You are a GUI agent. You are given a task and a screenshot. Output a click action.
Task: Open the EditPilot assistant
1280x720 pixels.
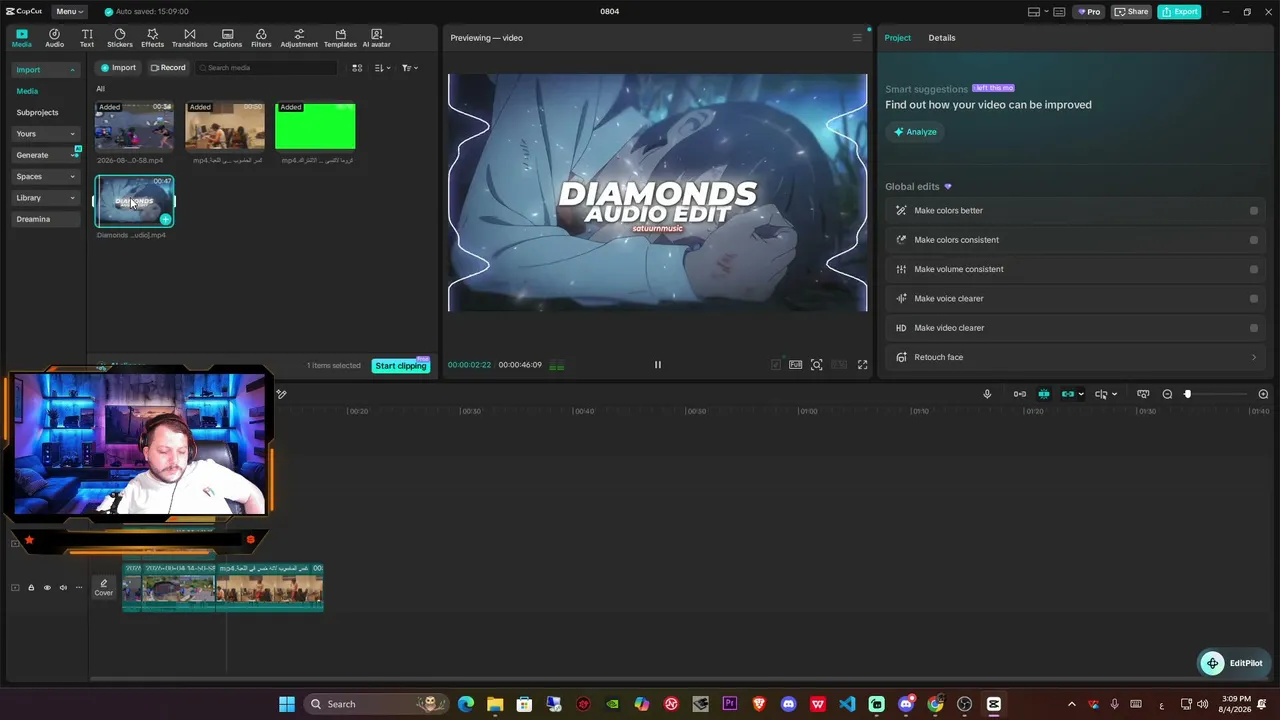click(1233, 663)
